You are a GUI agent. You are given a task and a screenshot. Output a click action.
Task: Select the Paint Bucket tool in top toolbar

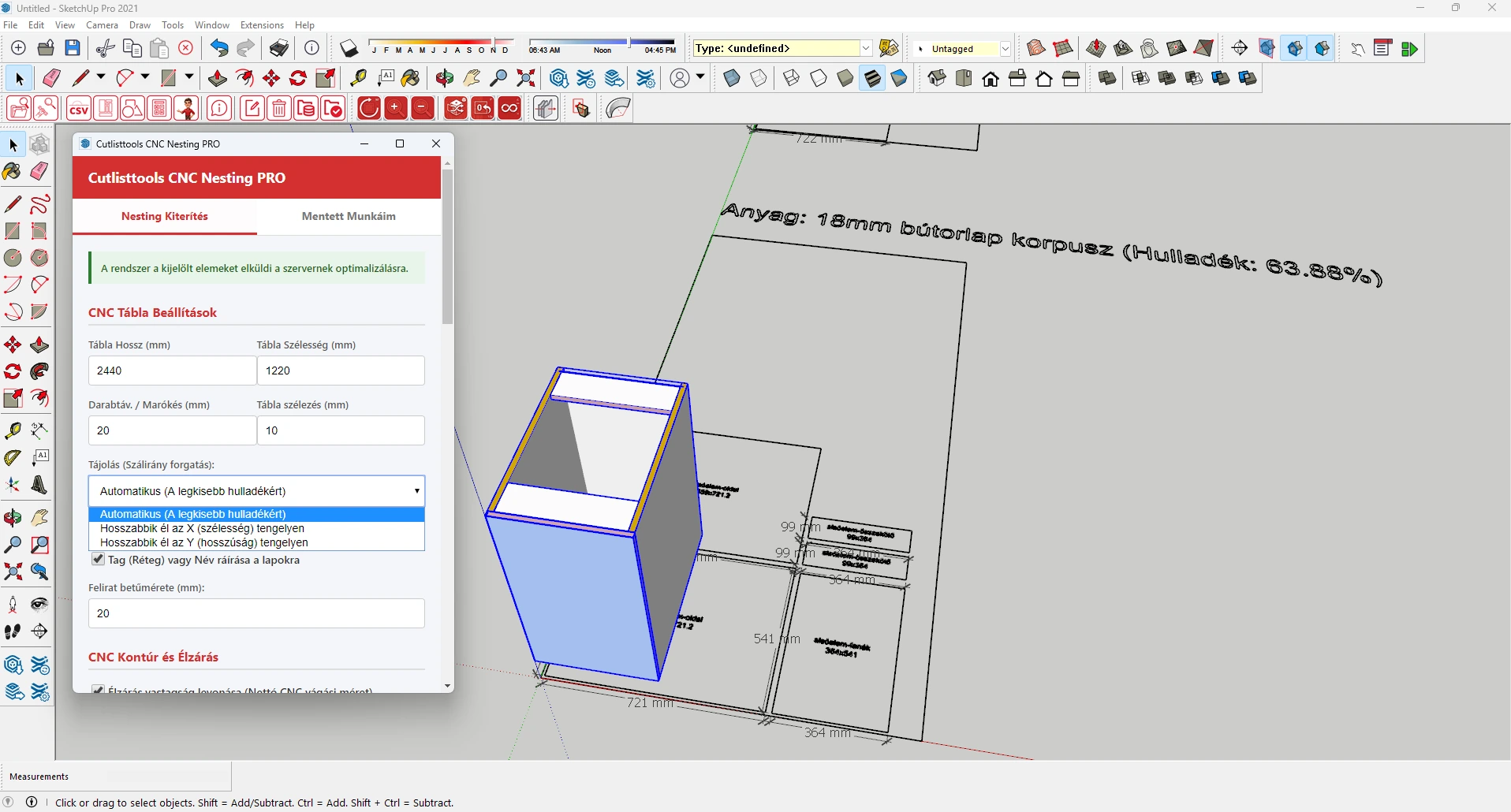[411, 78]
